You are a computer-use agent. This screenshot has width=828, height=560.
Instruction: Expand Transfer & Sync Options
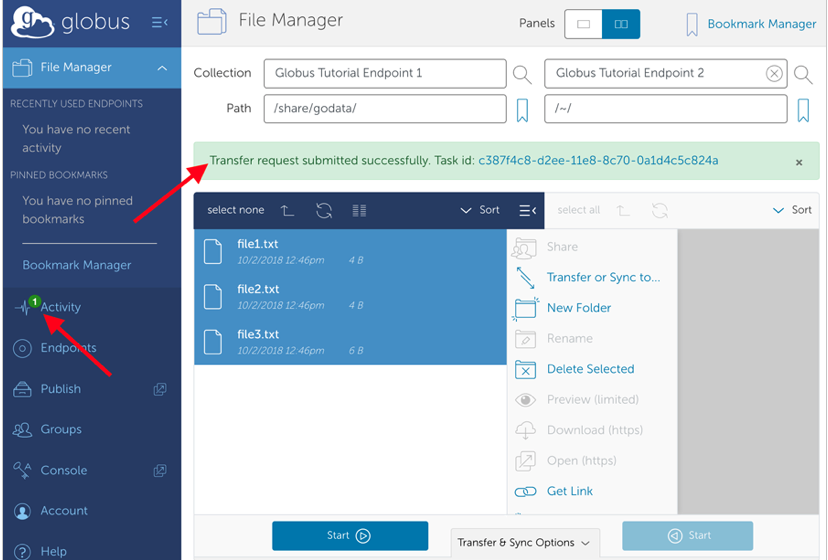click(x=525, y=543)
